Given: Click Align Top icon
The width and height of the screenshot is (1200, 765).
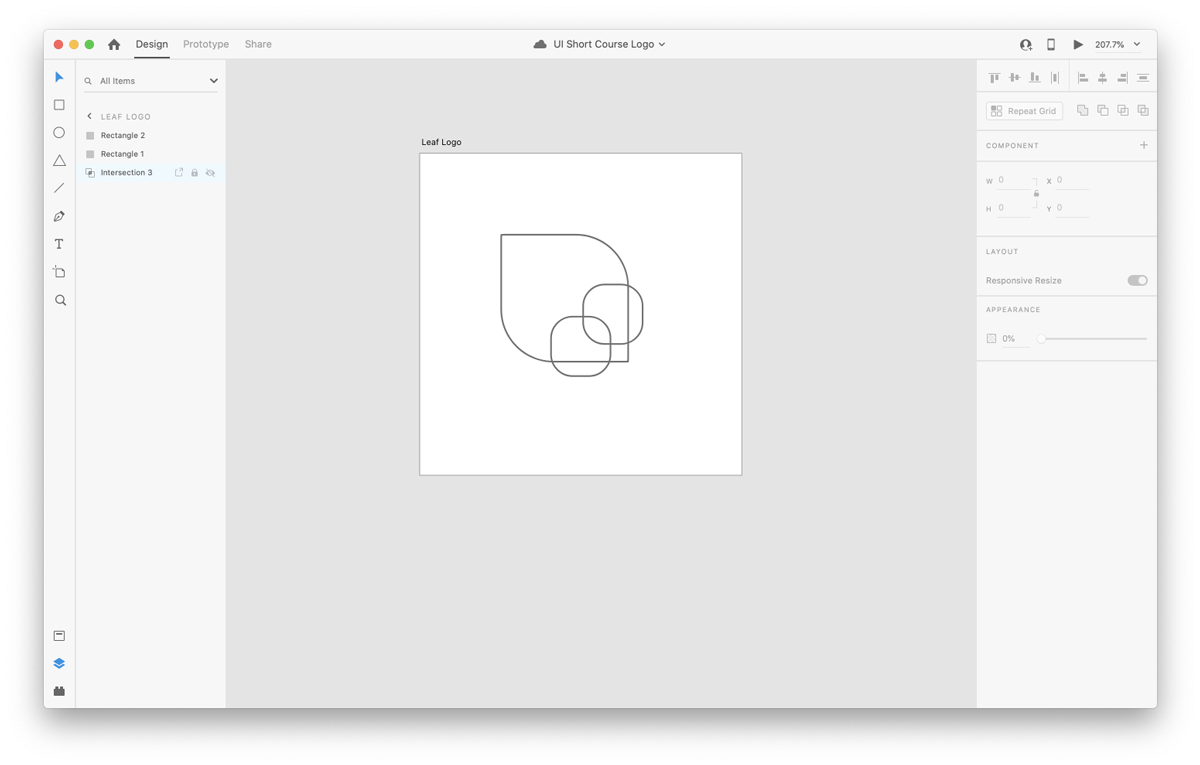Looking at the screenshot, I should pyautogui.click(x=994, y=77).
